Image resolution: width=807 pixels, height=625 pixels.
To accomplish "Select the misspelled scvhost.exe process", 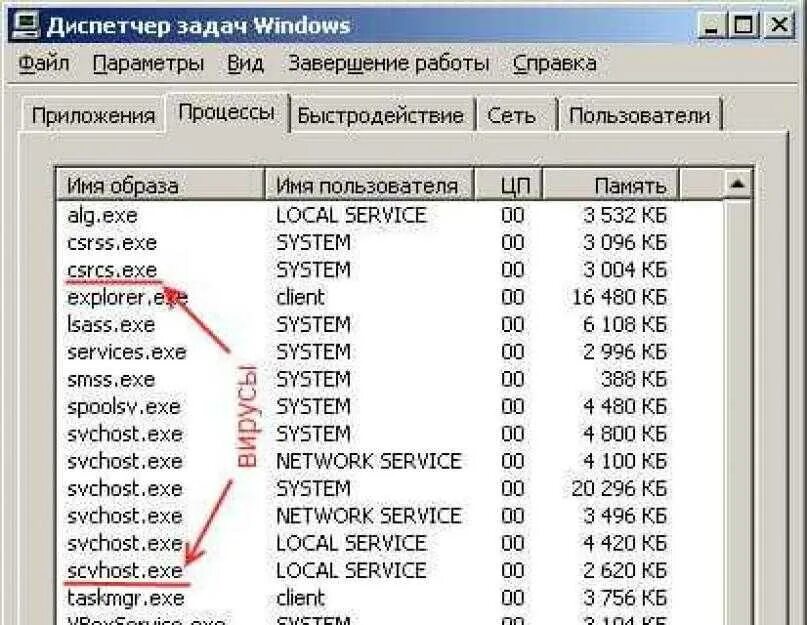I will pos(125,570).
